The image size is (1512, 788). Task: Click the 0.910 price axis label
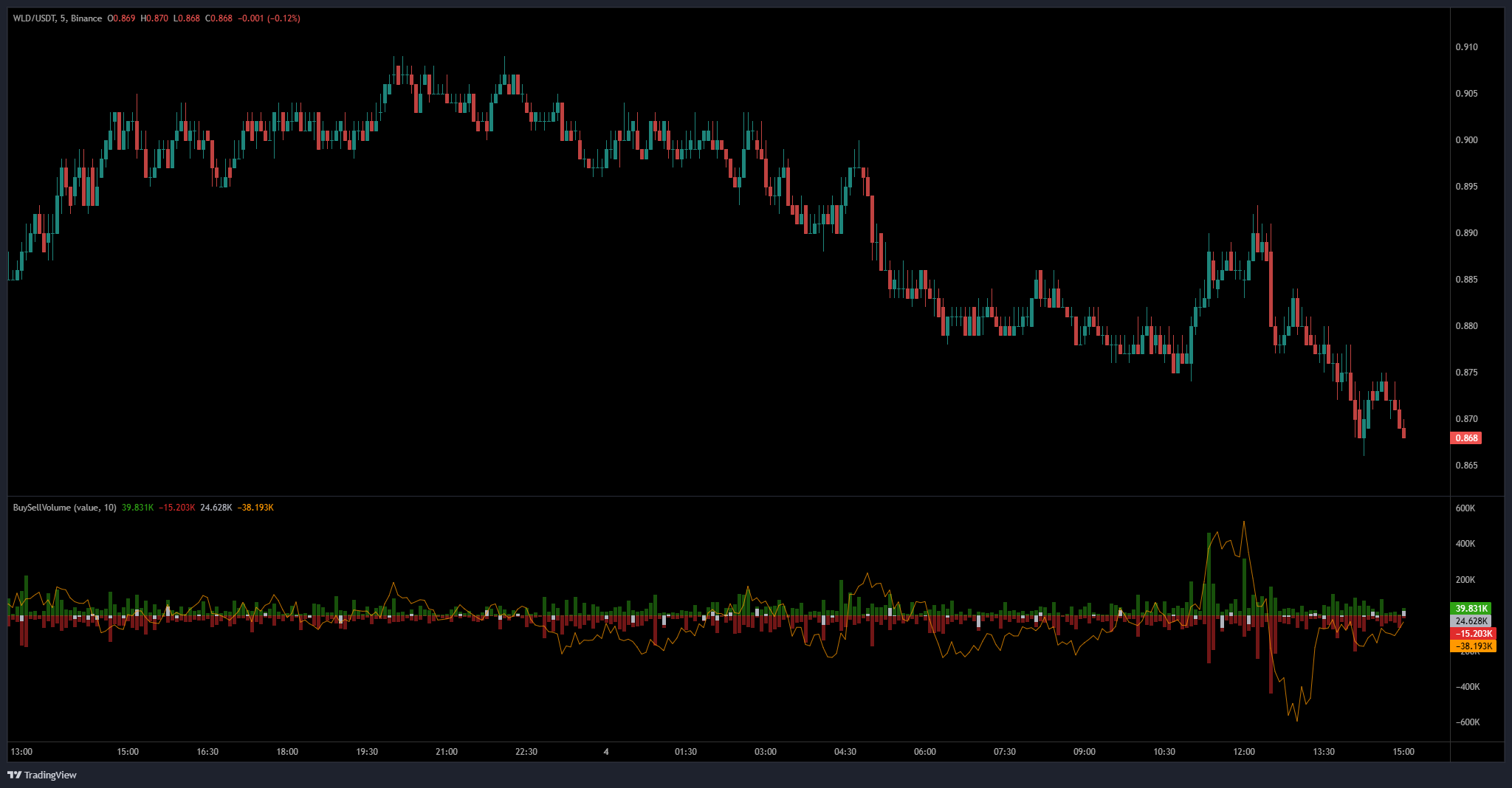click(1466, 47)
